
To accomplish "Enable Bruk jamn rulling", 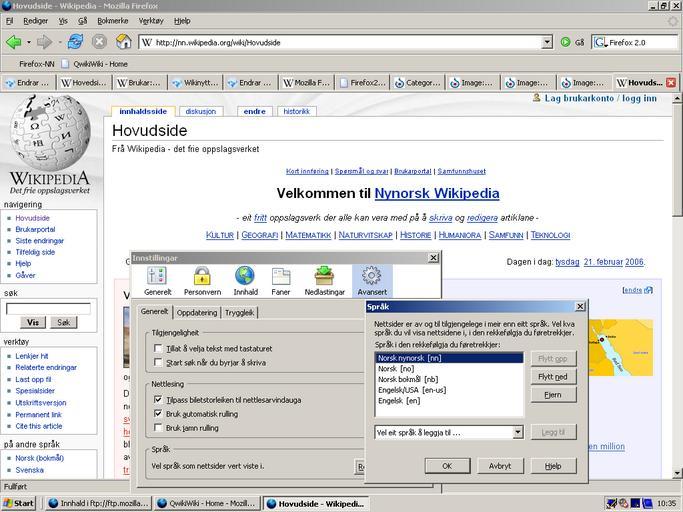I will [x=158, y=427].
